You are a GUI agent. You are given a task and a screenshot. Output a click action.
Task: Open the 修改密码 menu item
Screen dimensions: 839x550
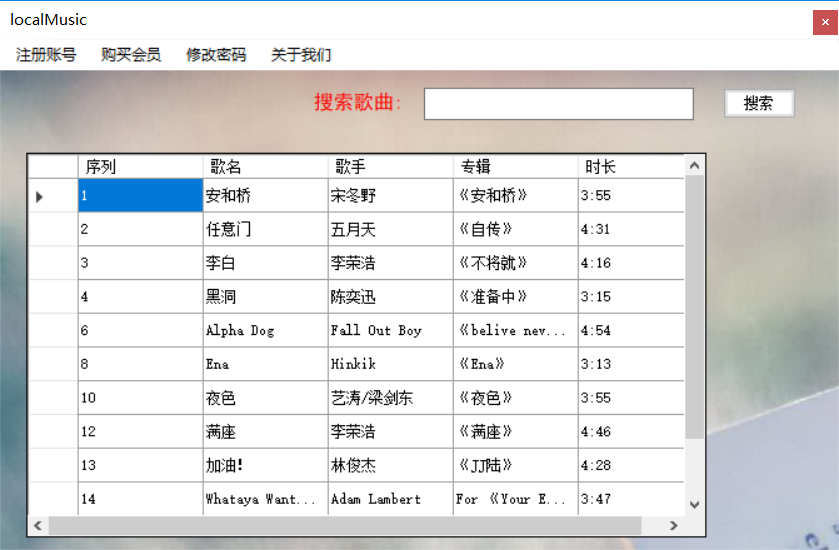(216, 55)
